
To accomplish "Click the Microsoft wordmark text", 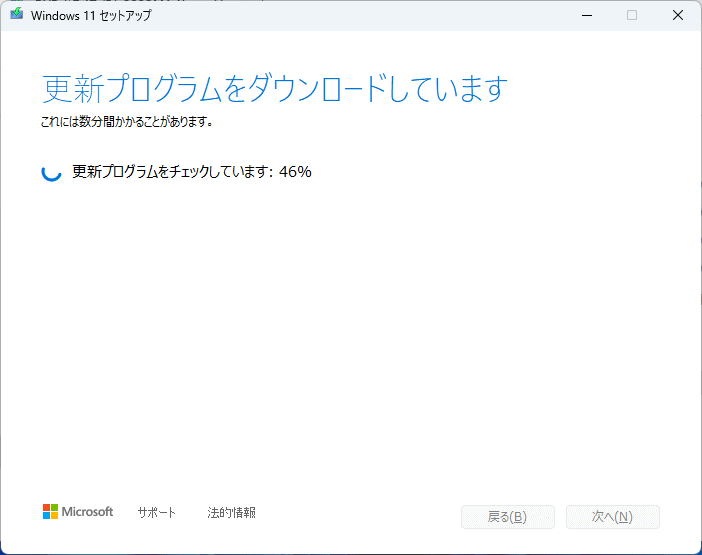I will coord(88,512).
